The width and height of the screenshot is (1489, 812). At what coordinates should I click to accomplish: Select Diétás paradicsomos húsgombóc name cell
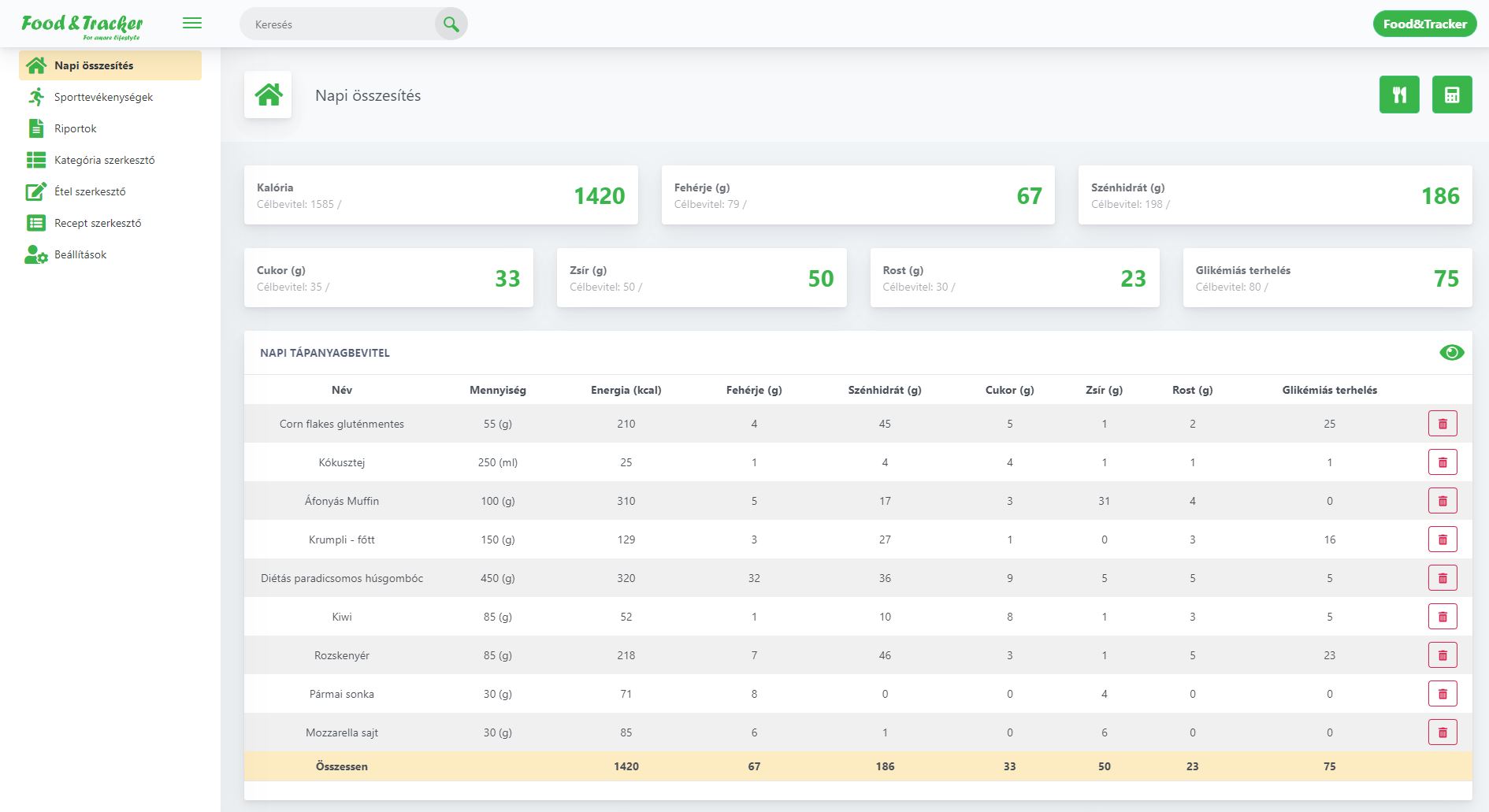(342, 578)
